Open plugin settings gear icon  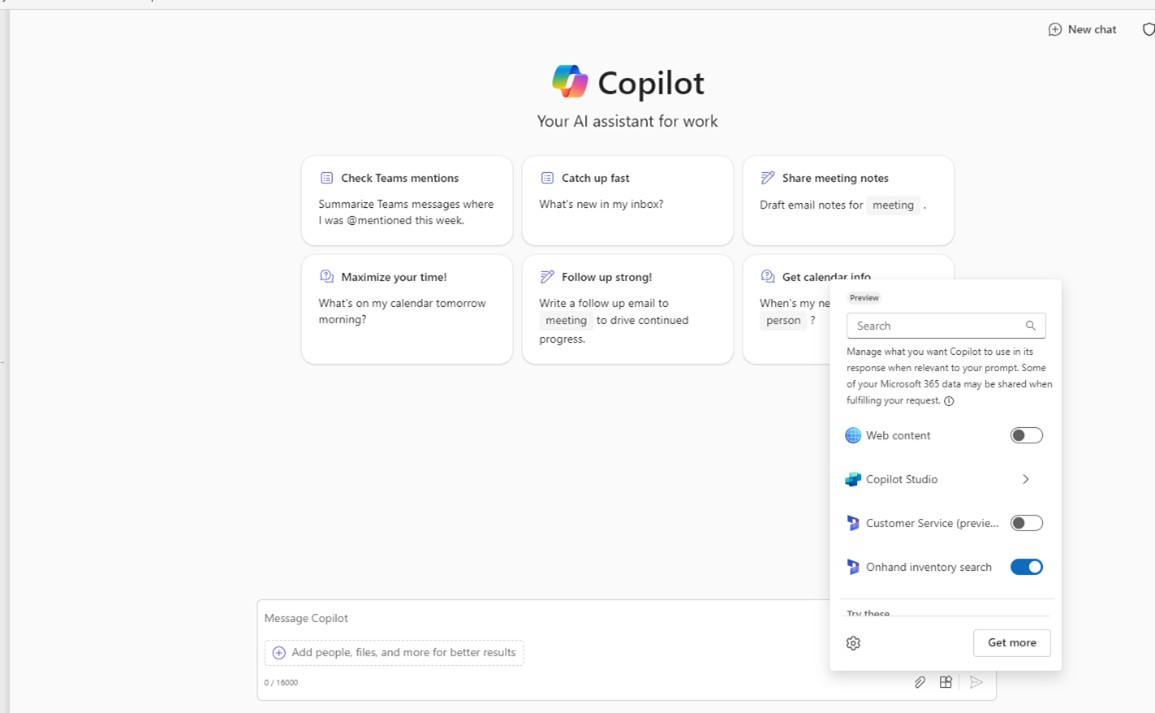point(853,643)
